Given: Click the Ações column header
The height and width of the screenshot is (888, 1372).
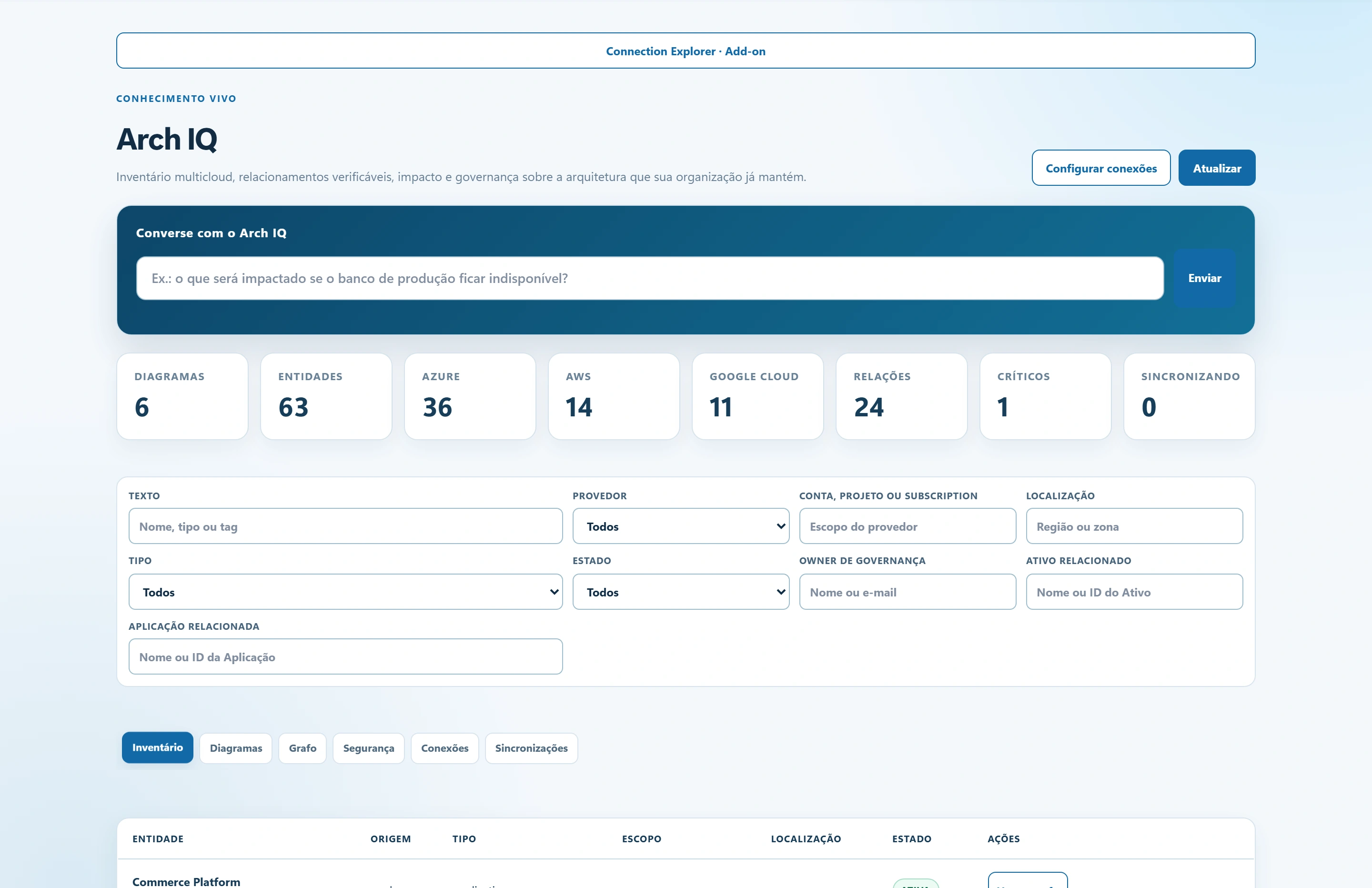Looking at the screenshot, I should (1004, 838).
